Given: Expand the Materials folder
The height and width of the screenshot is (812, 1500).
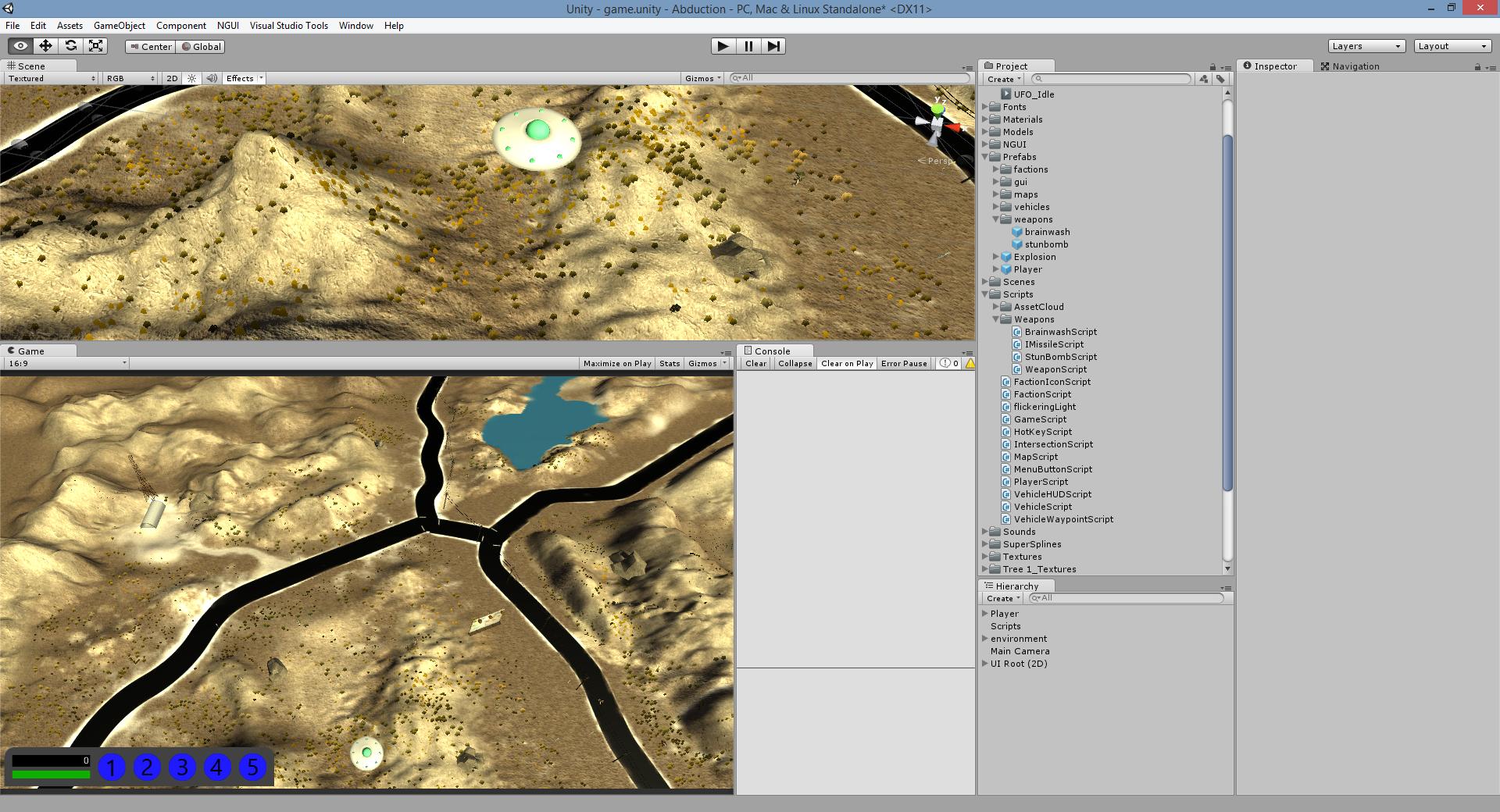Looking at the screenshot, I should coord(985,119).
